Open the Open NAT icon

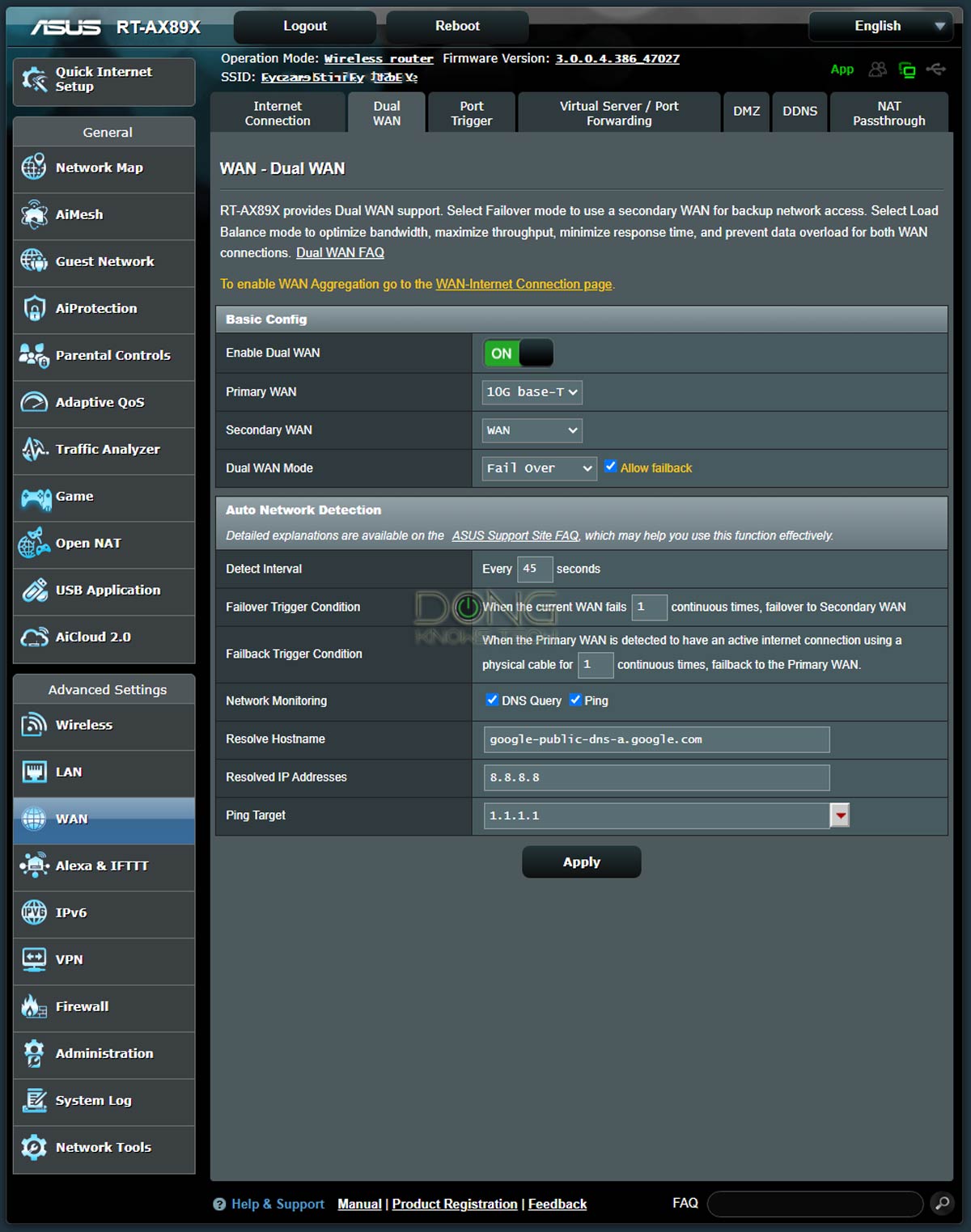click(x=34, y=543)
